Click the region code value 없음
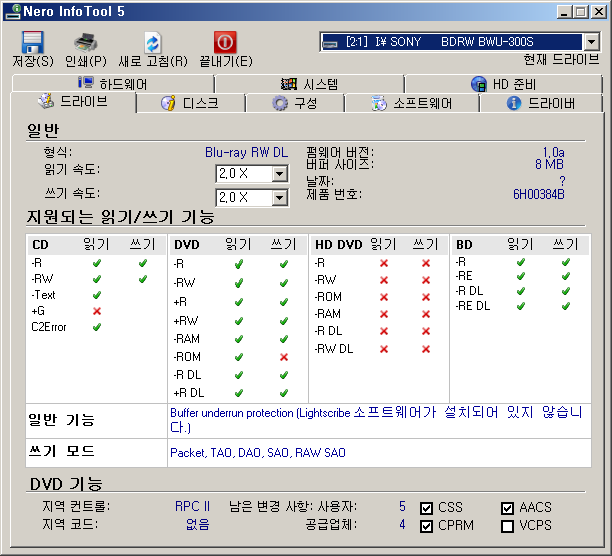Viewport: 612px width, 556px height. click(197, 524)
